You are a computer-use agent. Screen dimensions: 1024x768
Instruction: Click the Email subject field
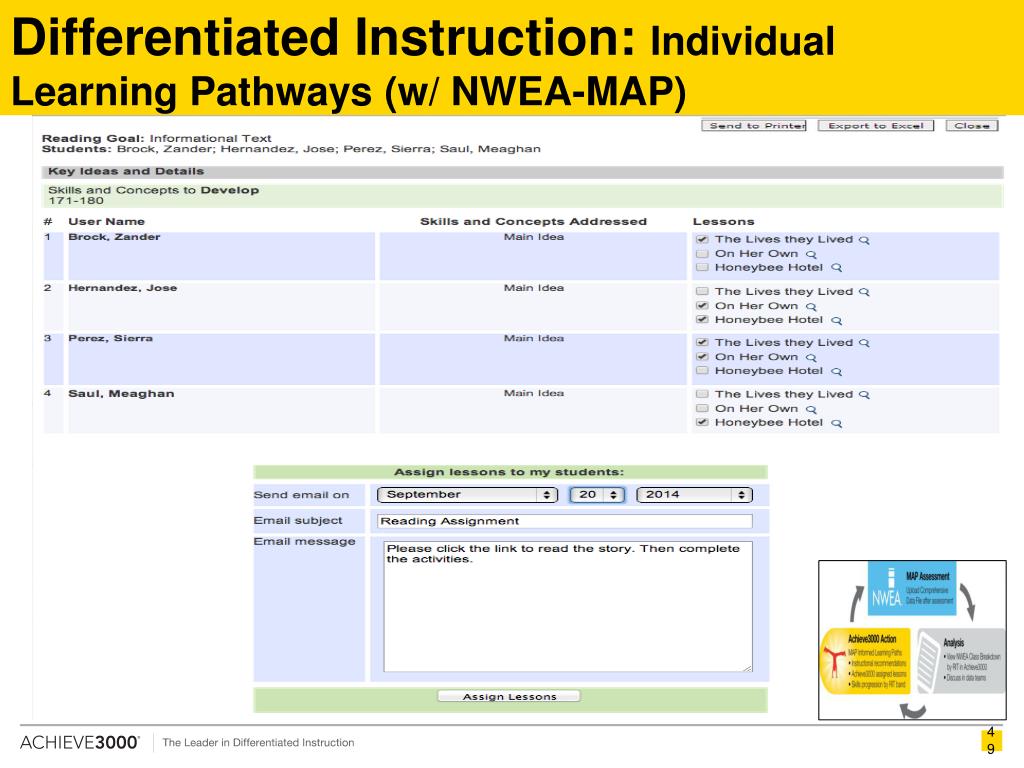point(565,521)
